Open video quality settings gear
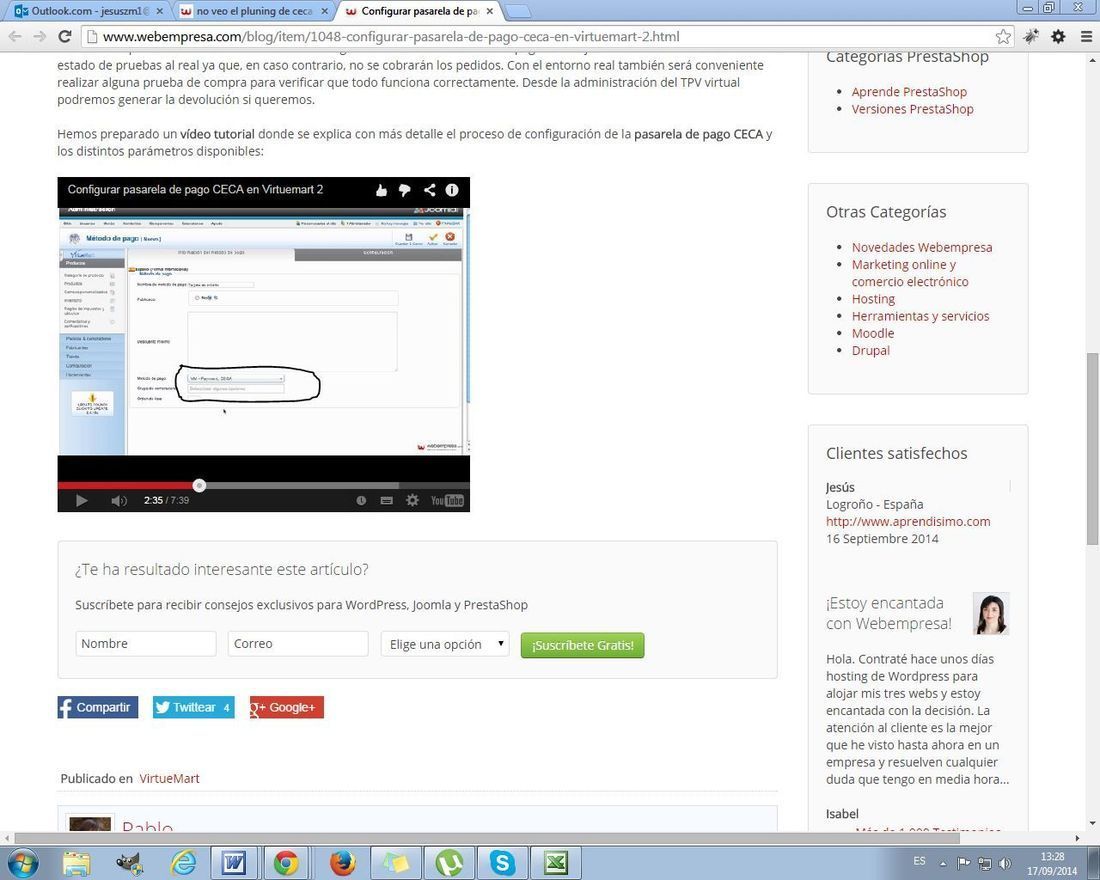 (412, 500)
